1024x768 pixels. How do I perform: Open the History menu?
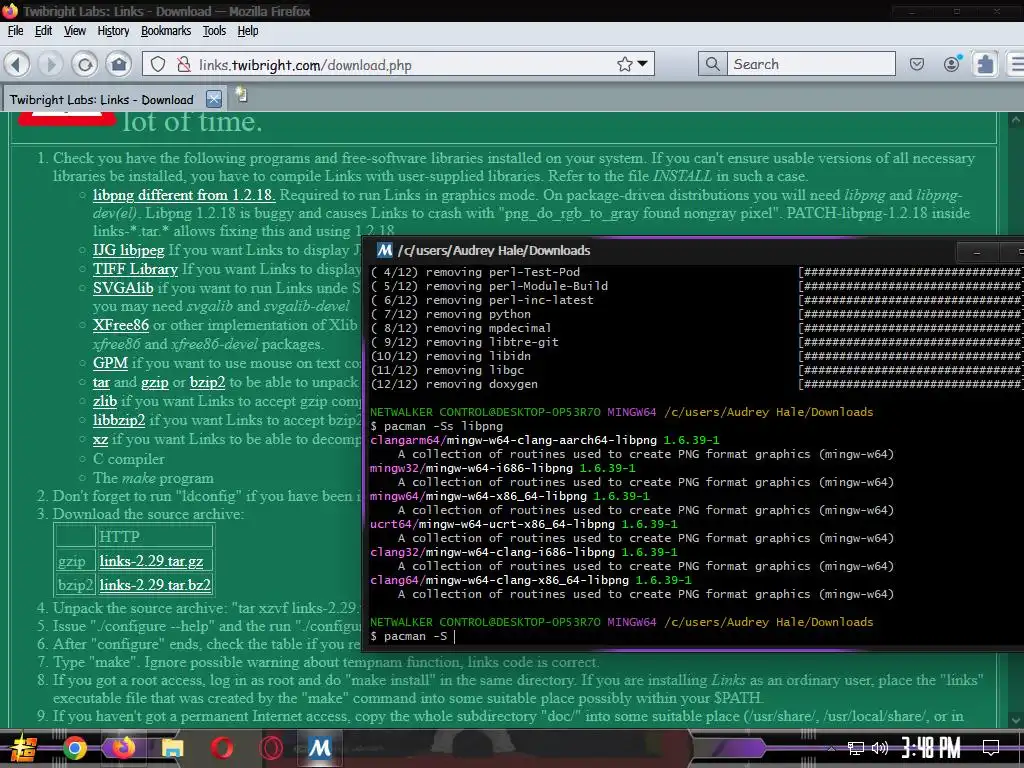[113, 31]
